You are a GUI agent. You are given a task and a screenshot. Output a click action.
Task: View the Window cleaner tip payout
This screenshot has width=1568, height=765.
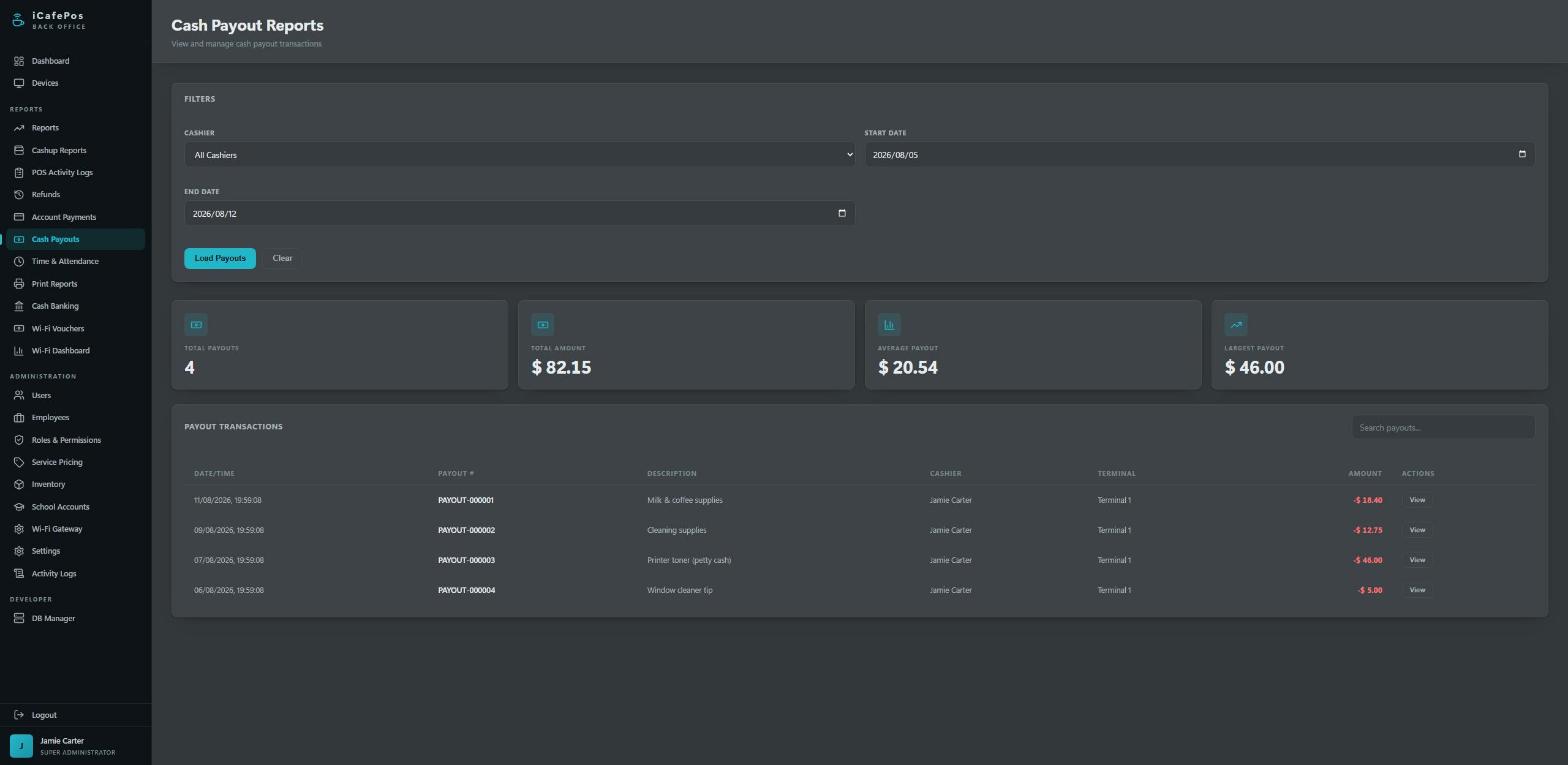tap(1417, 590)
